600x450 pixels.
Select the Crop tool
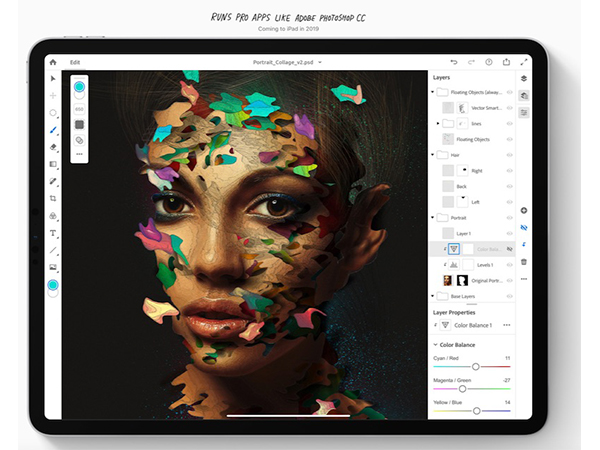pyautogui.click(x=53, y=198)
